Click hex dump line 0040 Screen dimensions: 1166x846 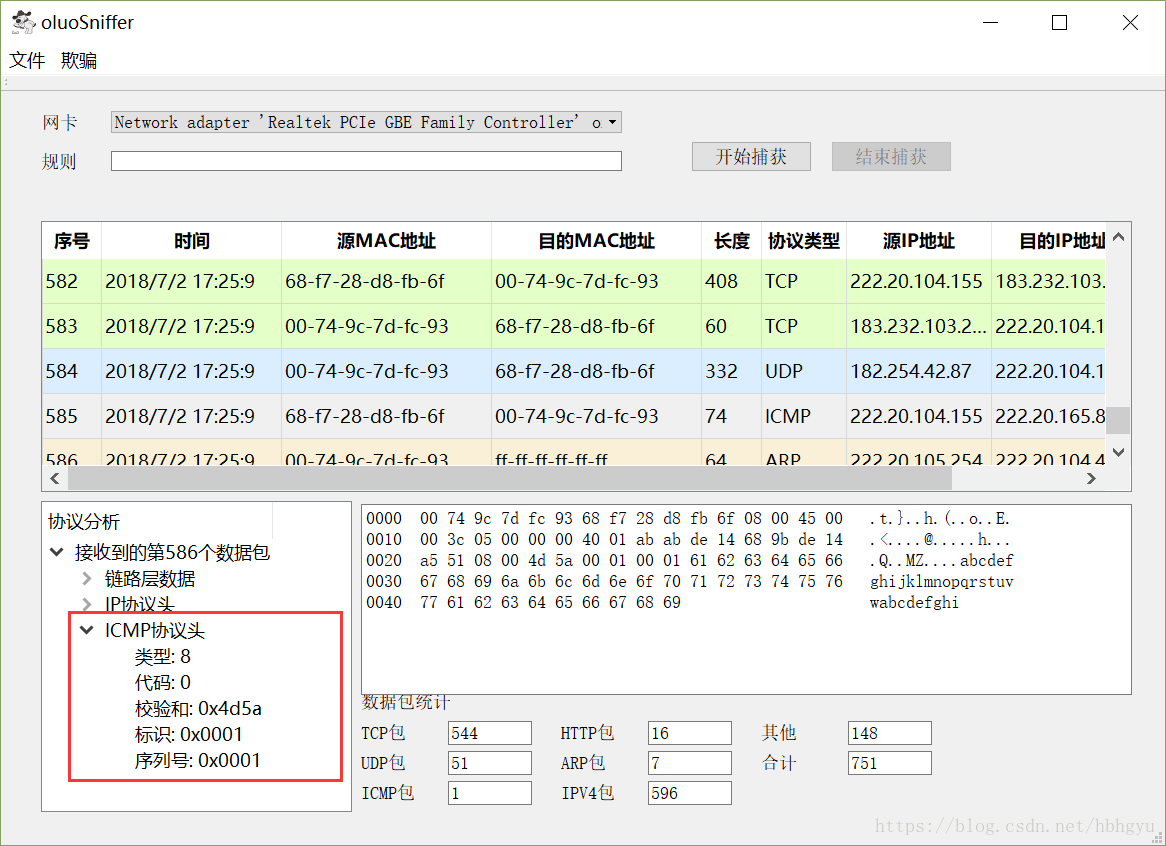(x=662, y=602)
